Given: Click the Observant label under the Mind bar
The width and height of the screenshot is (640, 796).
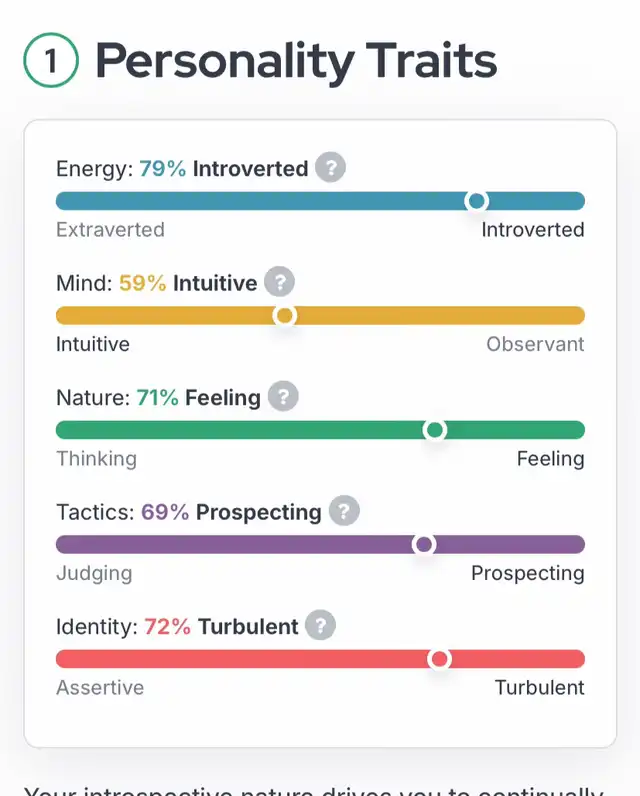Looking at the screenshot, I should point(535,344).
